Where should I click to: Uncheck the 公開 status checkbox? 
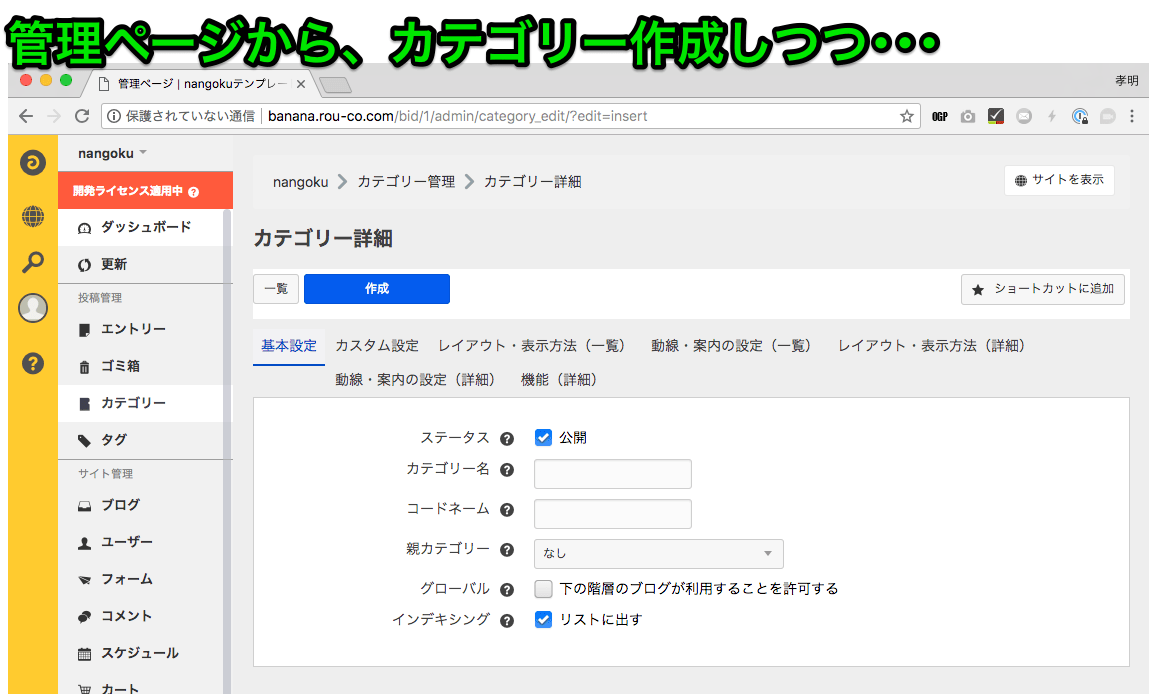pyautogui.click(x=543, y=438)
